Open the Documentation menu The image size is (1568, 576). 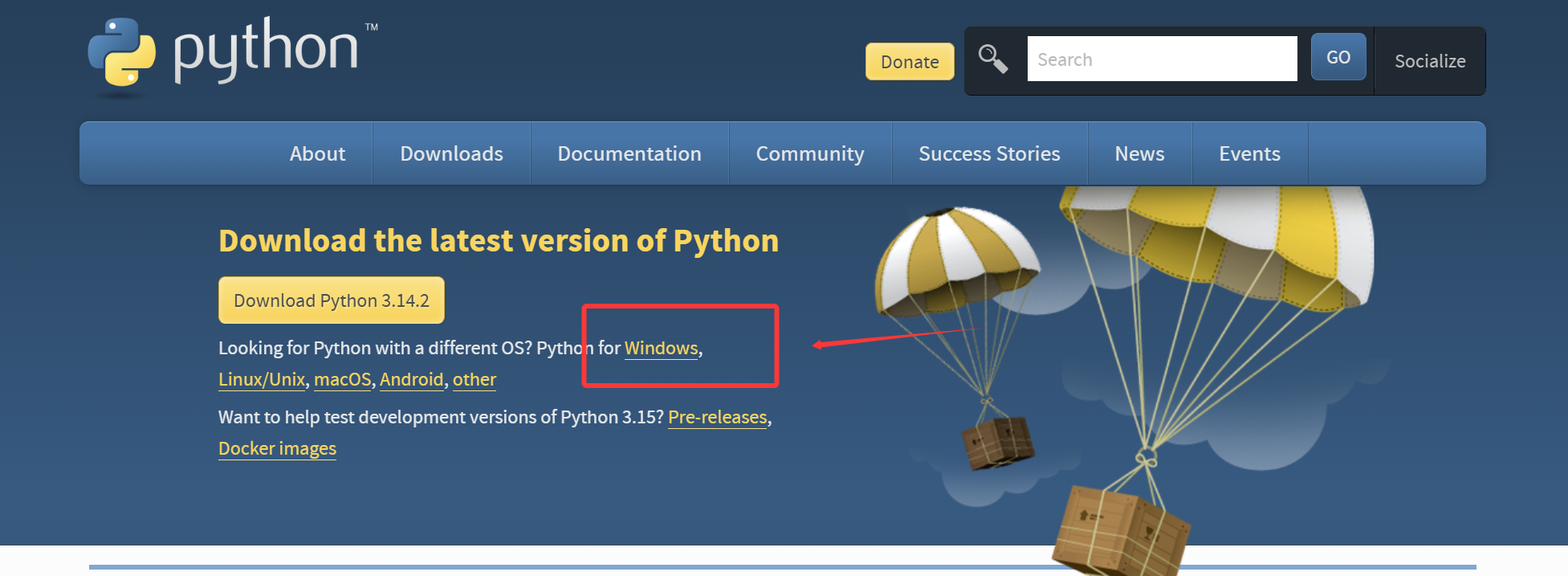pyautogui.click(x=629, y=153)
